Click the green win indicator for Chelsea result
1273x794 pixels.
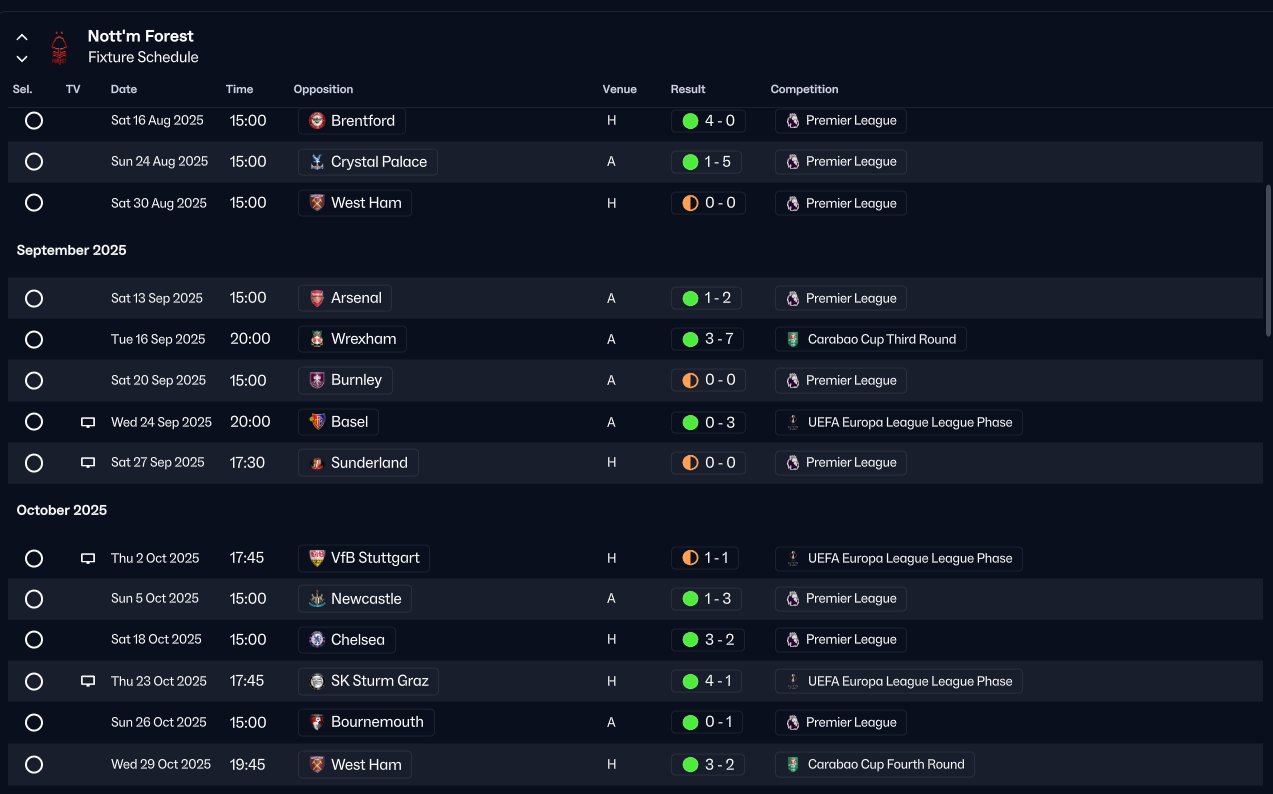point(690,640)
